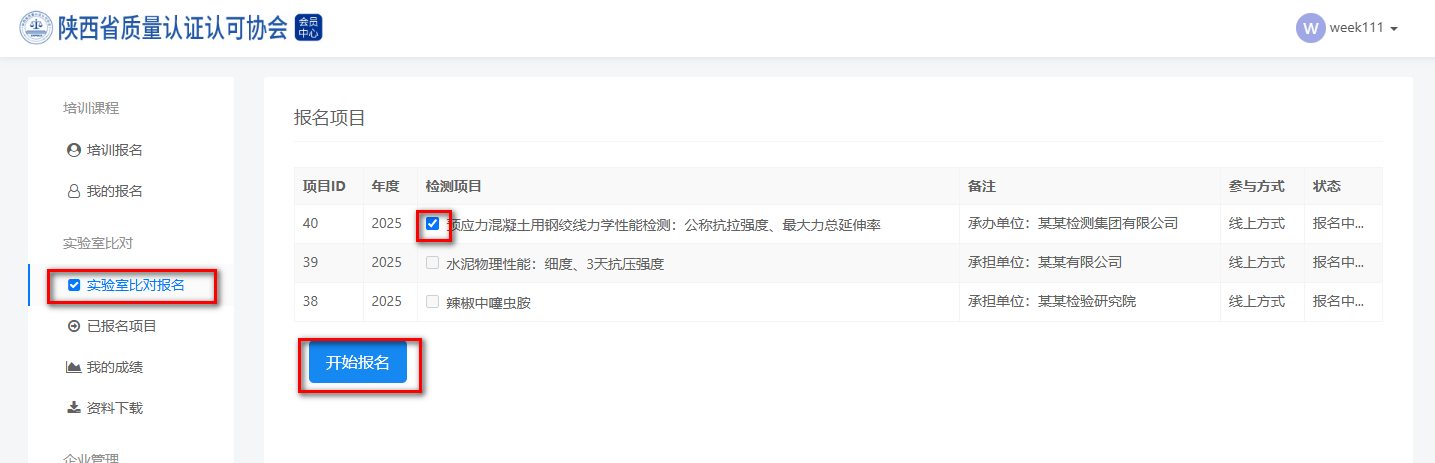Select the 实验室比对报名 sidebar item
The height and width of the screenshot is (463, 1435).
click(x=131, y=285)
